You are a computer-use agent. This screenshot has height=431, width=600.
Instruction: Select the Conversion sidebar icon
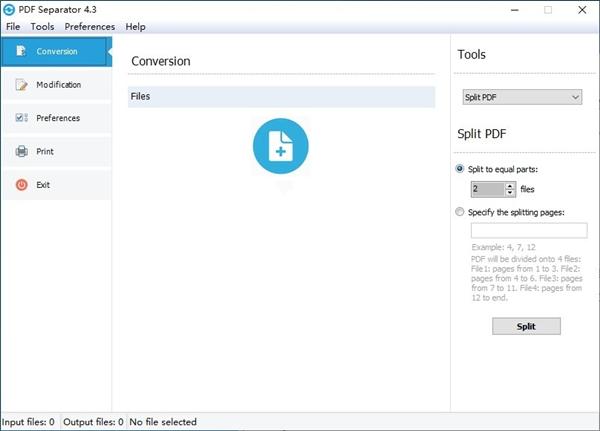coord(21,51)
